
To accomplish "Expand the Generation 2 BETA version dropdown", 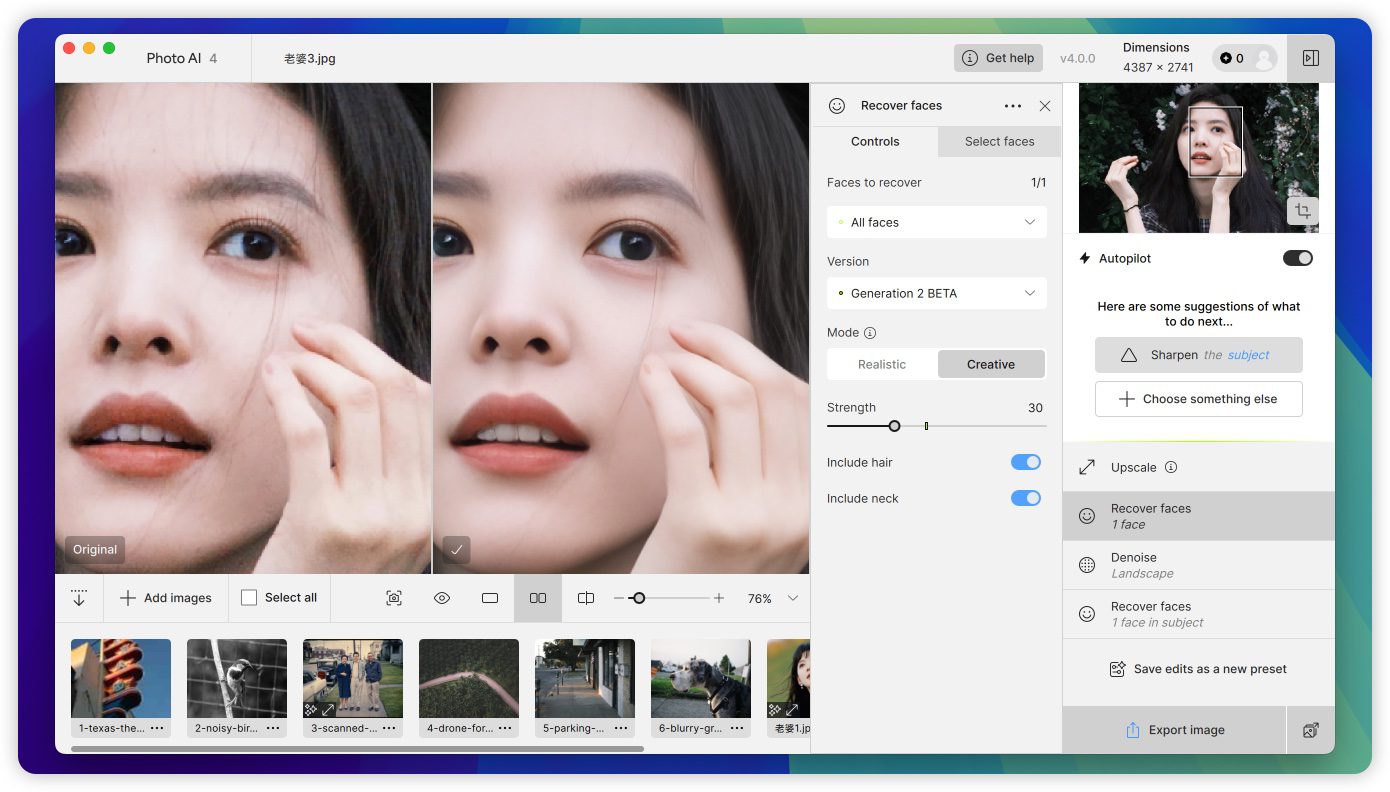I will (x=936, y=293).
